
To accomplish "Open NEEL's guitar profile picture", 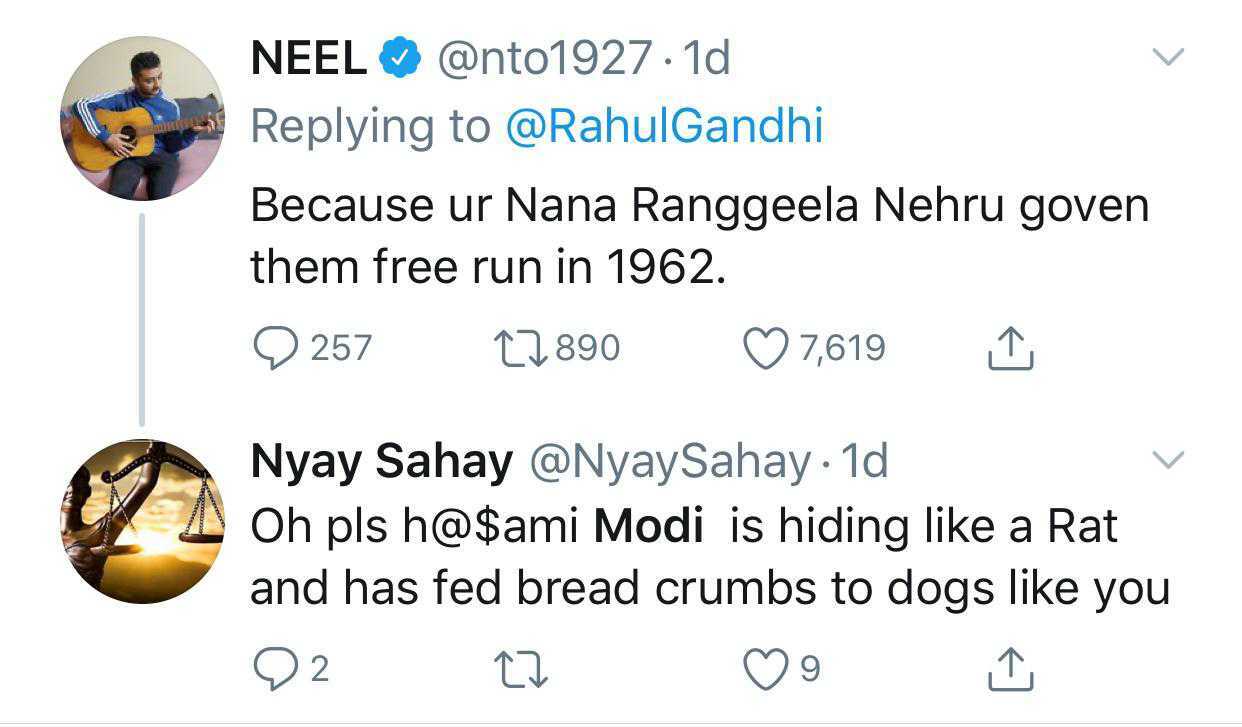I will coord(141,119).
